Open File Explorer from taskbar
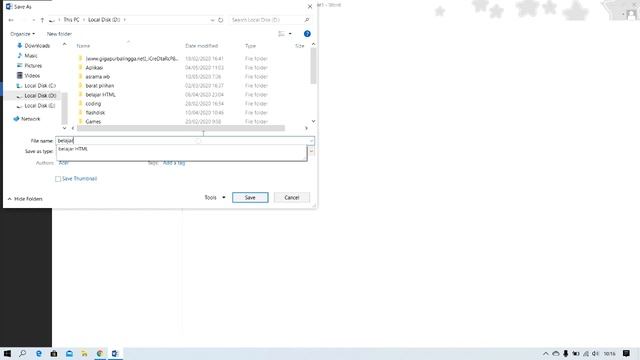 84,353
